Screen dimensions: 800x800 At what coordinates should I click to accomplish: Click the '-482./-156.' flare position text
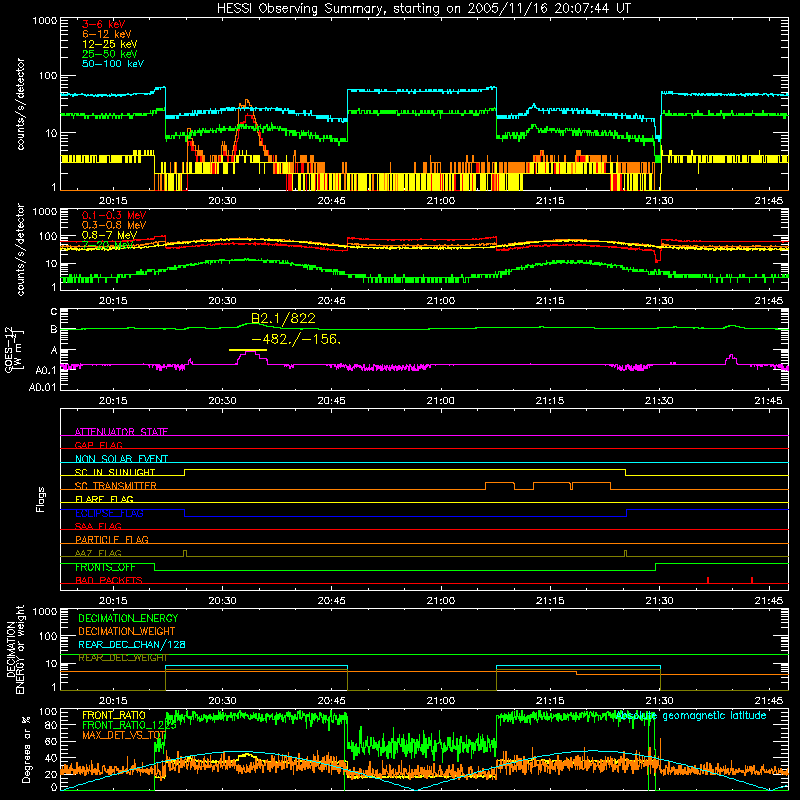pyautogui.click(x=296, y=339)
